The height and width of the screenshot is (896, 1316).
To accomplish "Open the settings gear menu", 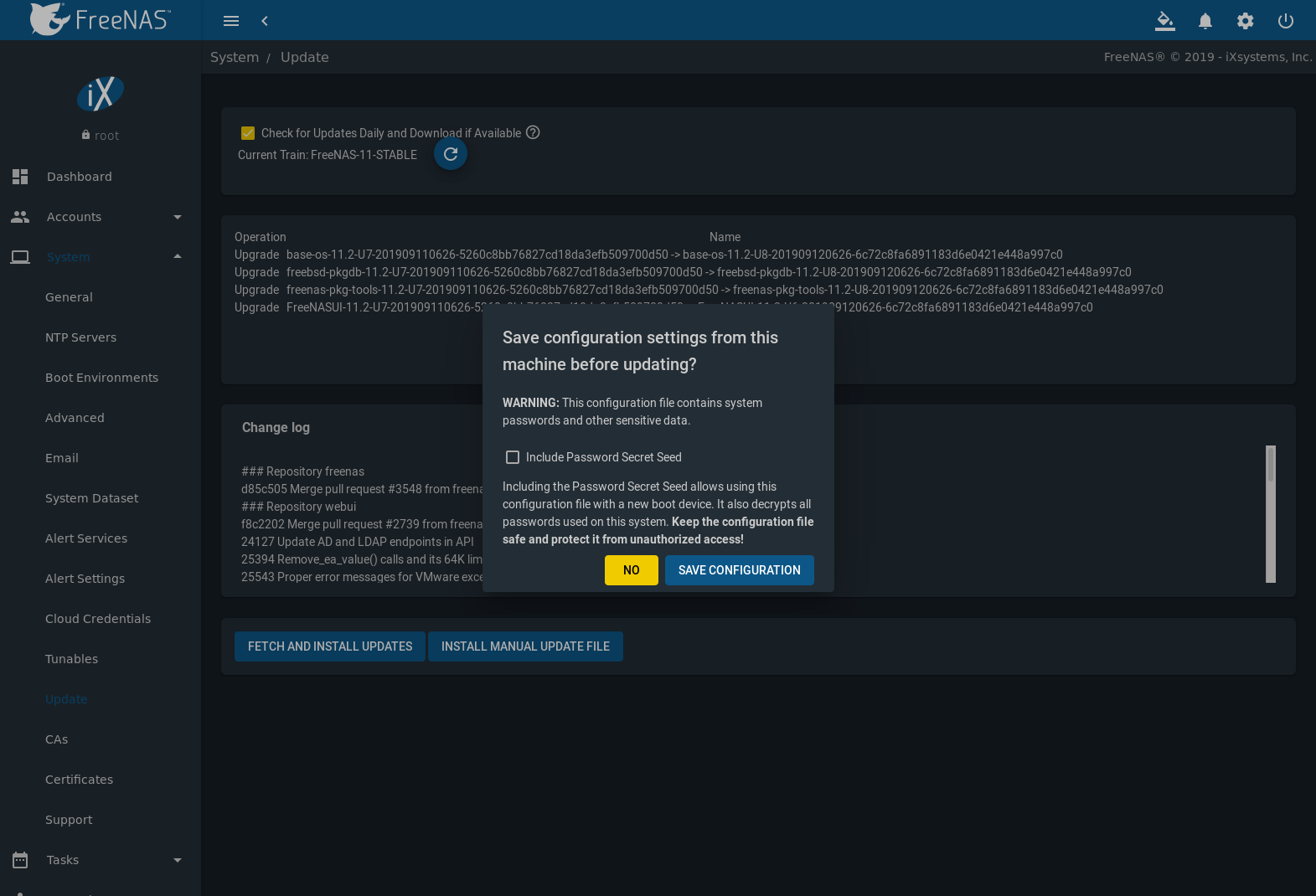I will 1246,21.
